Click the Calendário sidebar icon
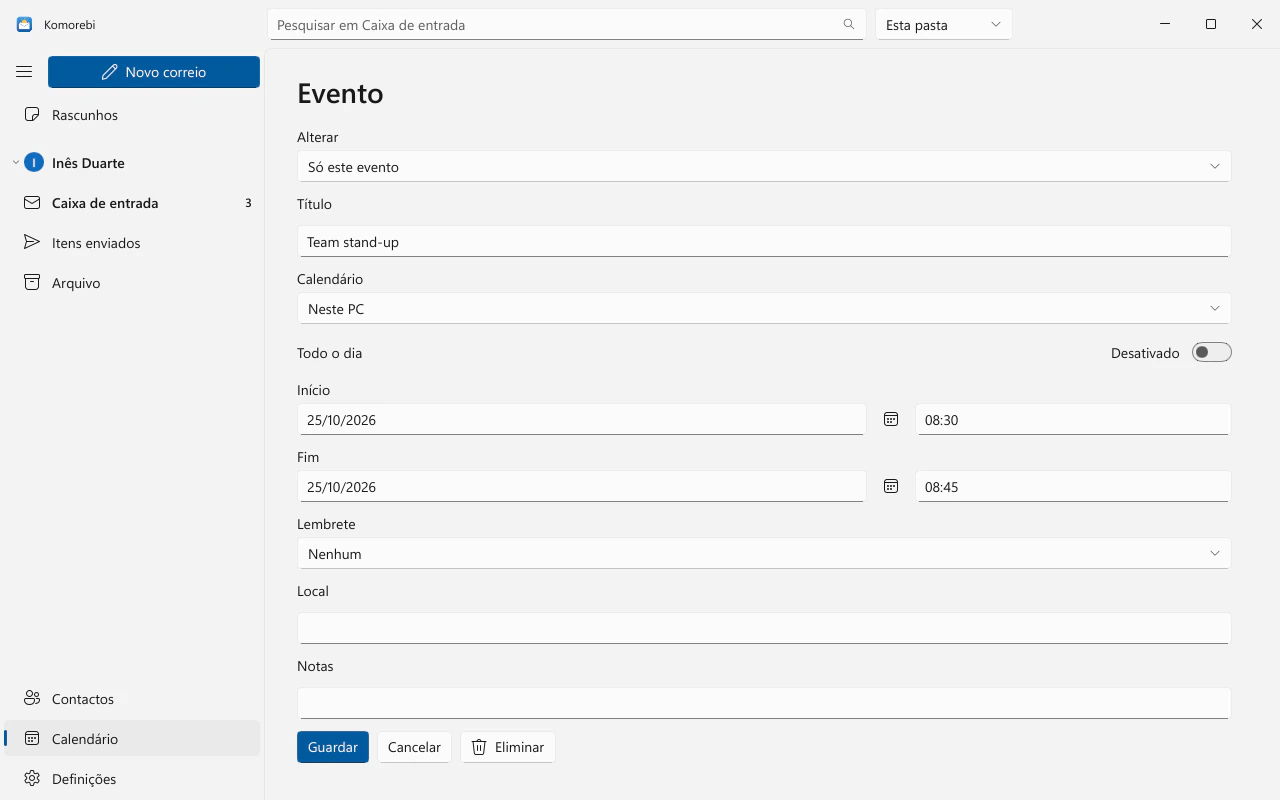This screenshot has width=1280, height=800. point(32,739)
